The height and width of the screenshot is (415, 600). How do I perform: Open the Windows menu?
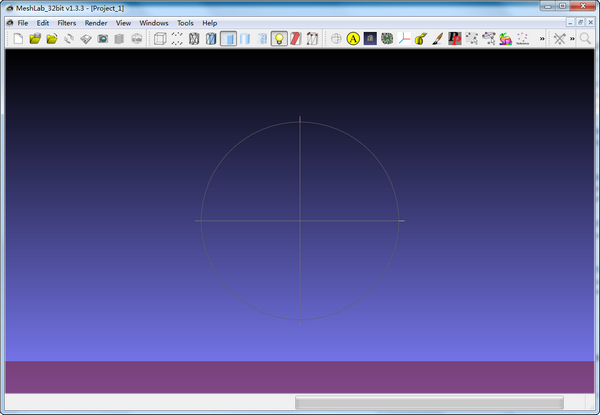pos(154,22)
